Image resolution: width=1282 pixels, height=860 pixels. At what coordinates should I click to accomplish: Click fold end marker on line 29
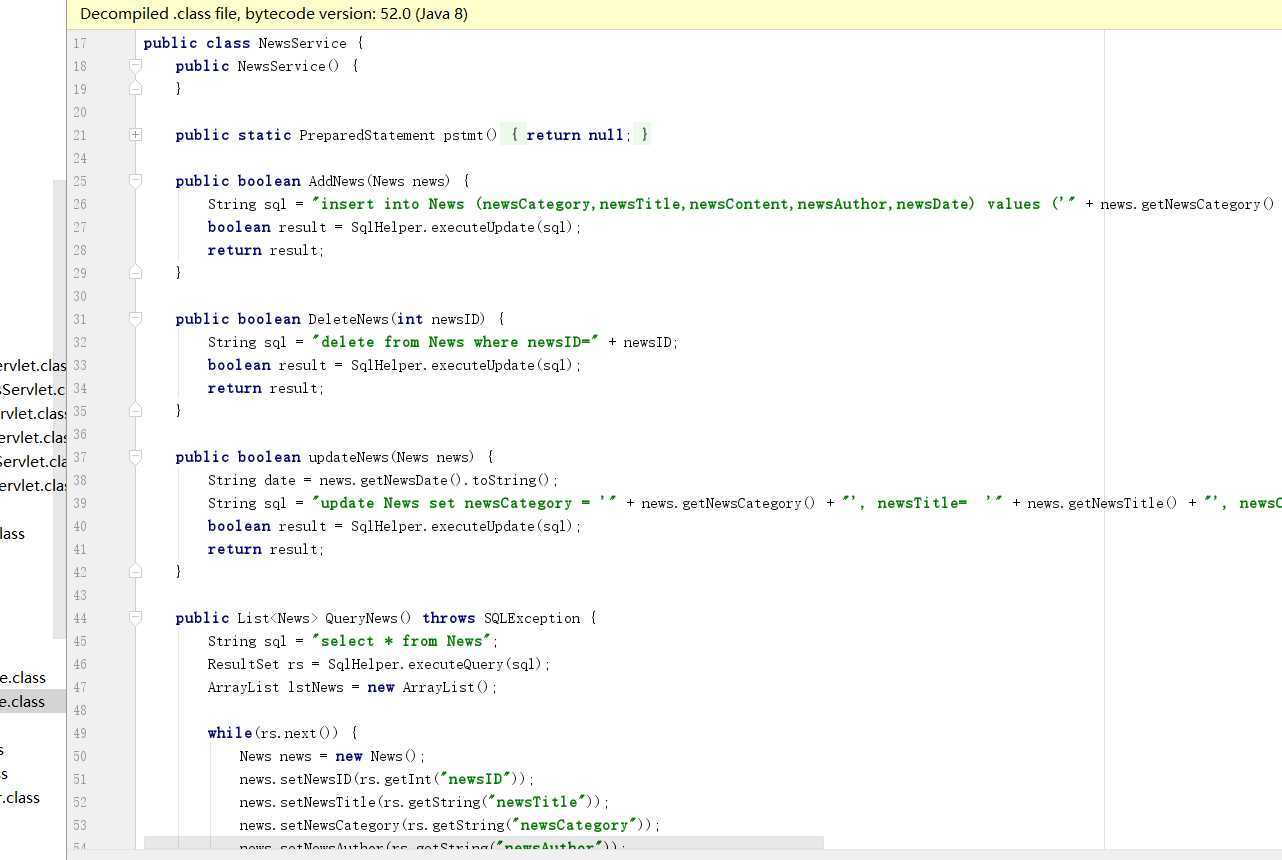pyautogui.click(x=135, y=273)
